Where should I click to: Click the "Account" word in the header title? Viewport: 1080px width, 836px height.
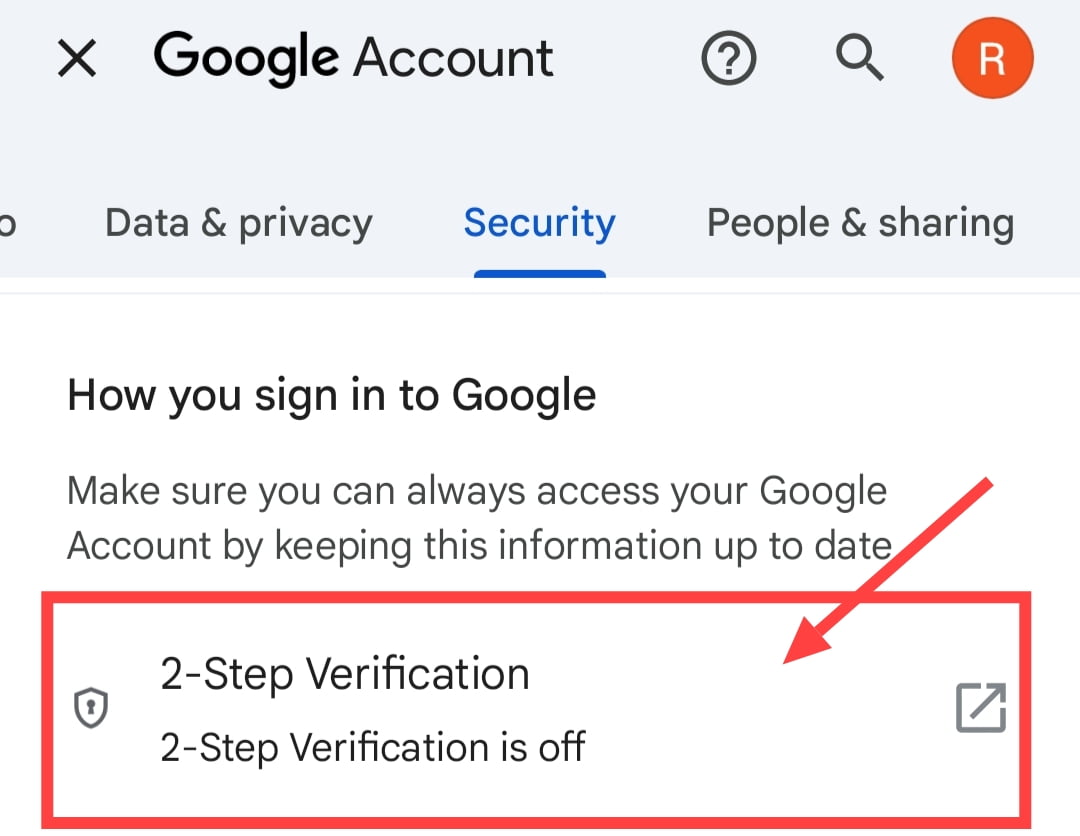[453, 58]
